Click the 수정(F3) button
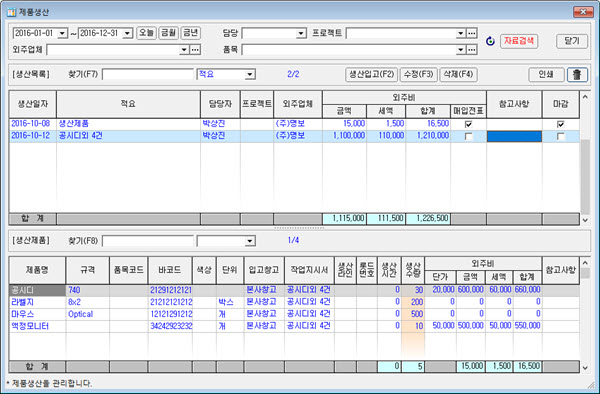Image resolution: width=600 pixels, height=394 pixels. pyautogui.click(x=418, y=74)
